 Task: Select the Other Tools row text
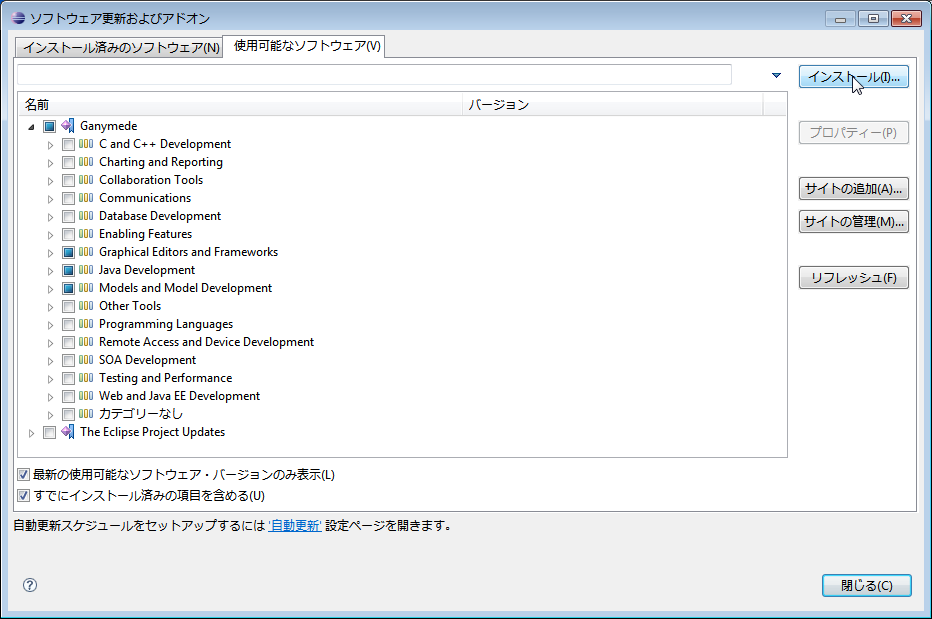click(x=130, y=306)
